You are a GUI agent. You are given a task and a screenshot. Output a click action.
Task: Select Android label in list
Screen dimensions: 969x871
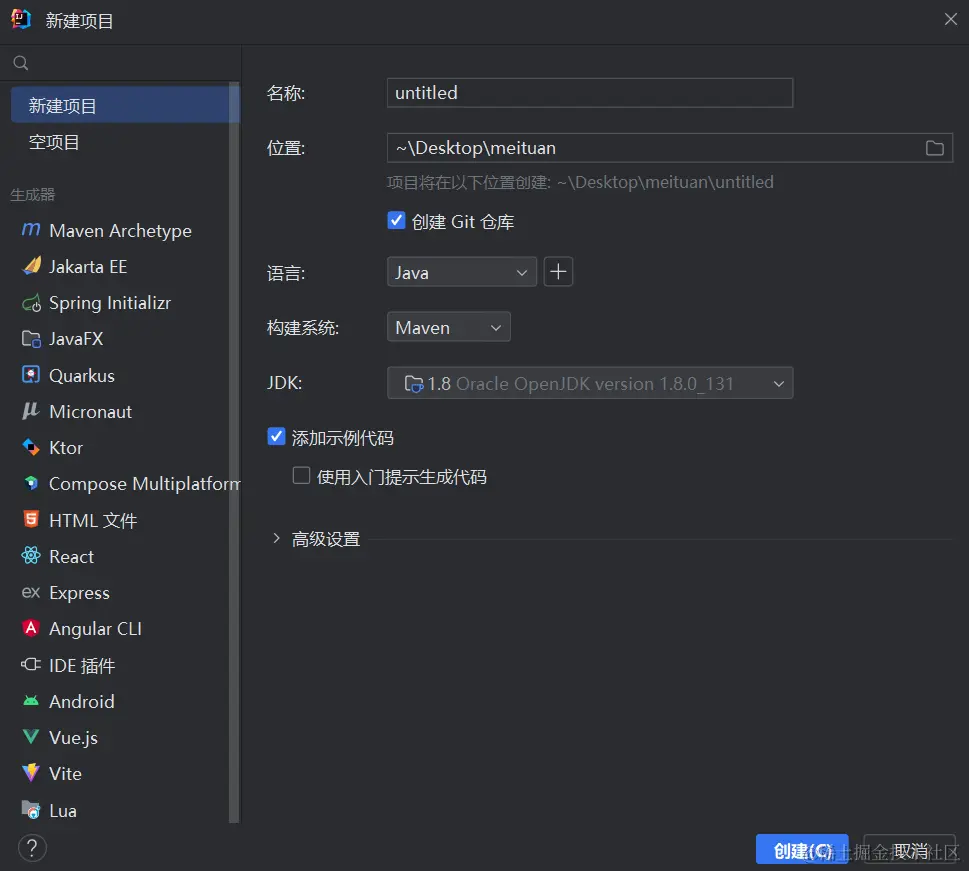point(82,701)
